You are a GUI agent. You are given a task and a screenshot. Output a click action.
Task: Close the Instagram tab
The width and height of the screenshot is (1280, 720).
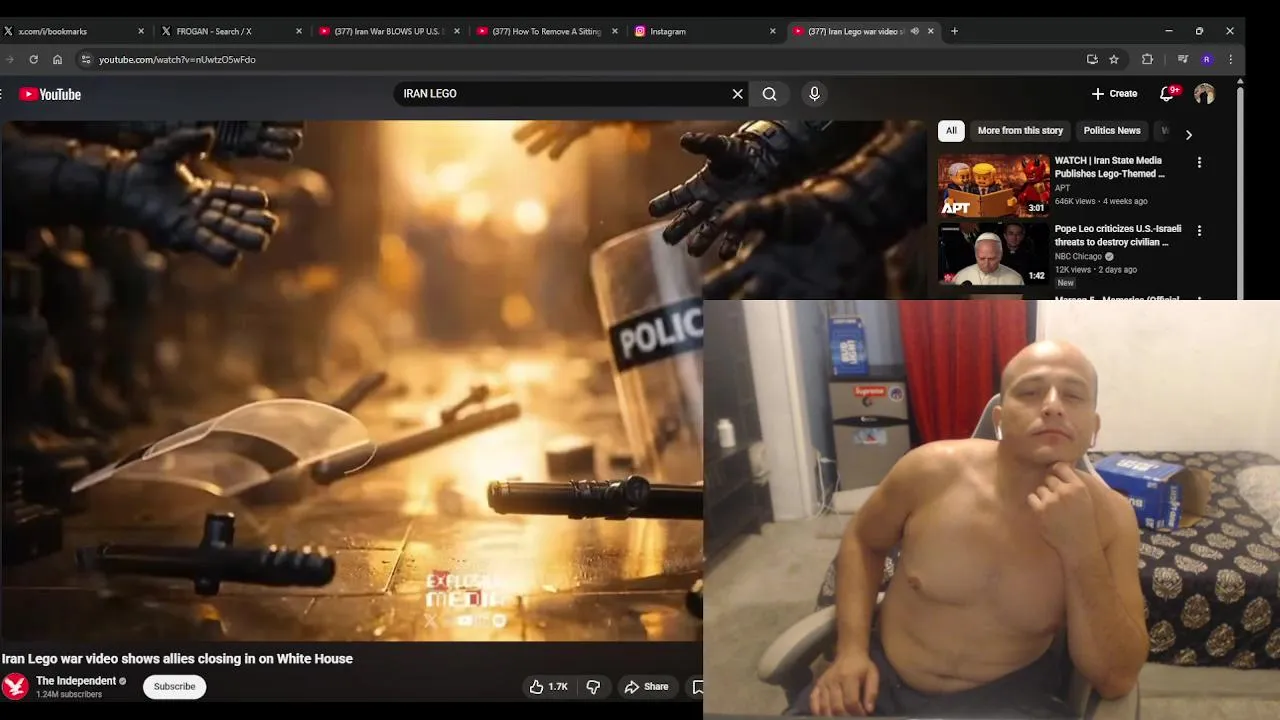coord(772,31)
